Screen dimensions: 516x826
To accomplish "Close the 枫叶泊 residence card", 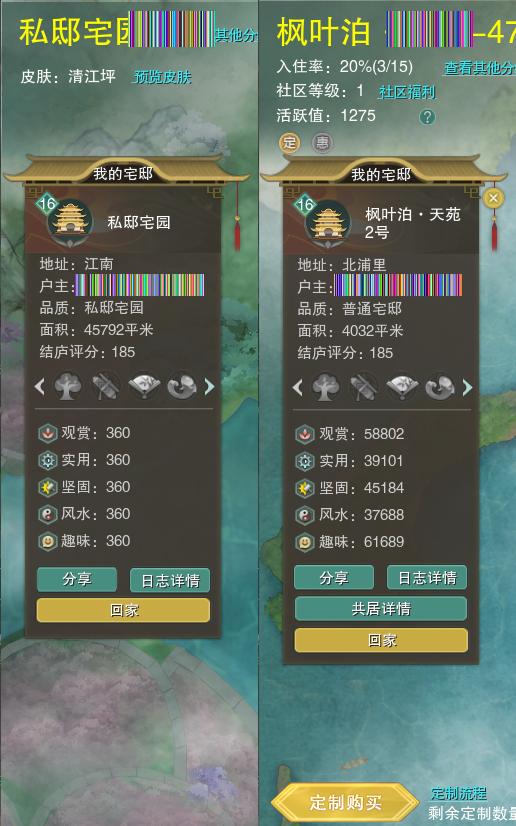I will [x=493, y=198].
